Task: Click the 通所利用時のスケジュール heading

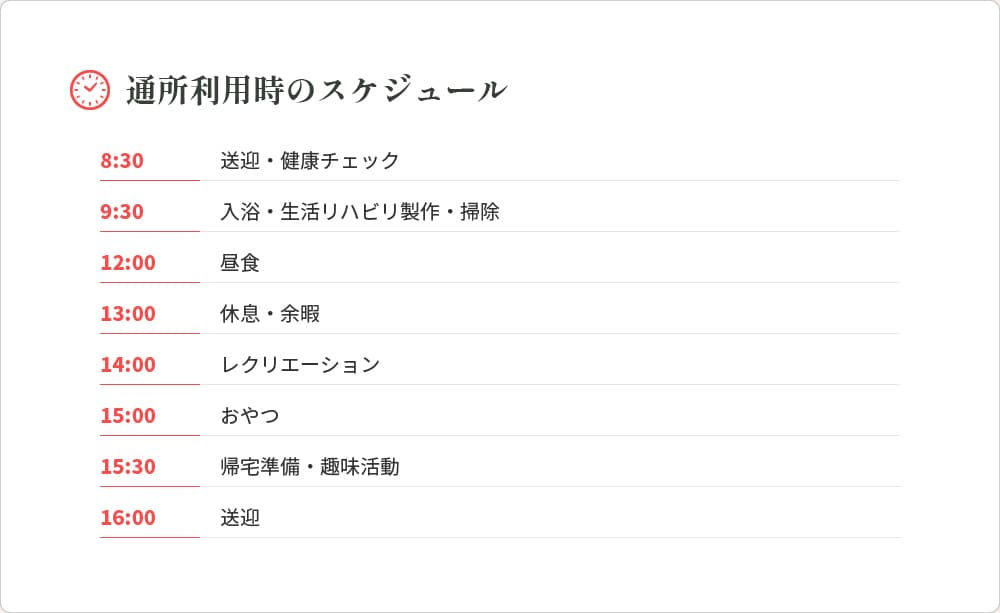Action: point(316,90)
